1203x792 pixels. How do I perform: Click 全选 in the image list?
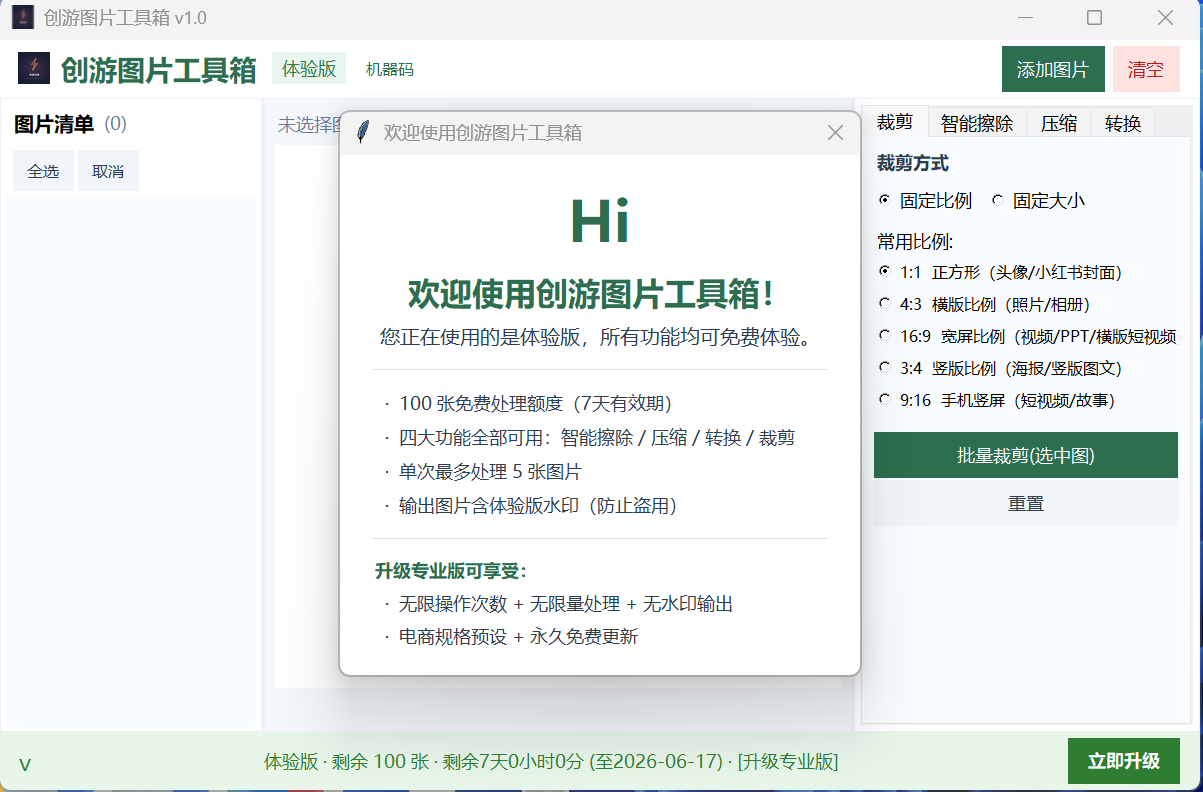click(x=43, y=171)
